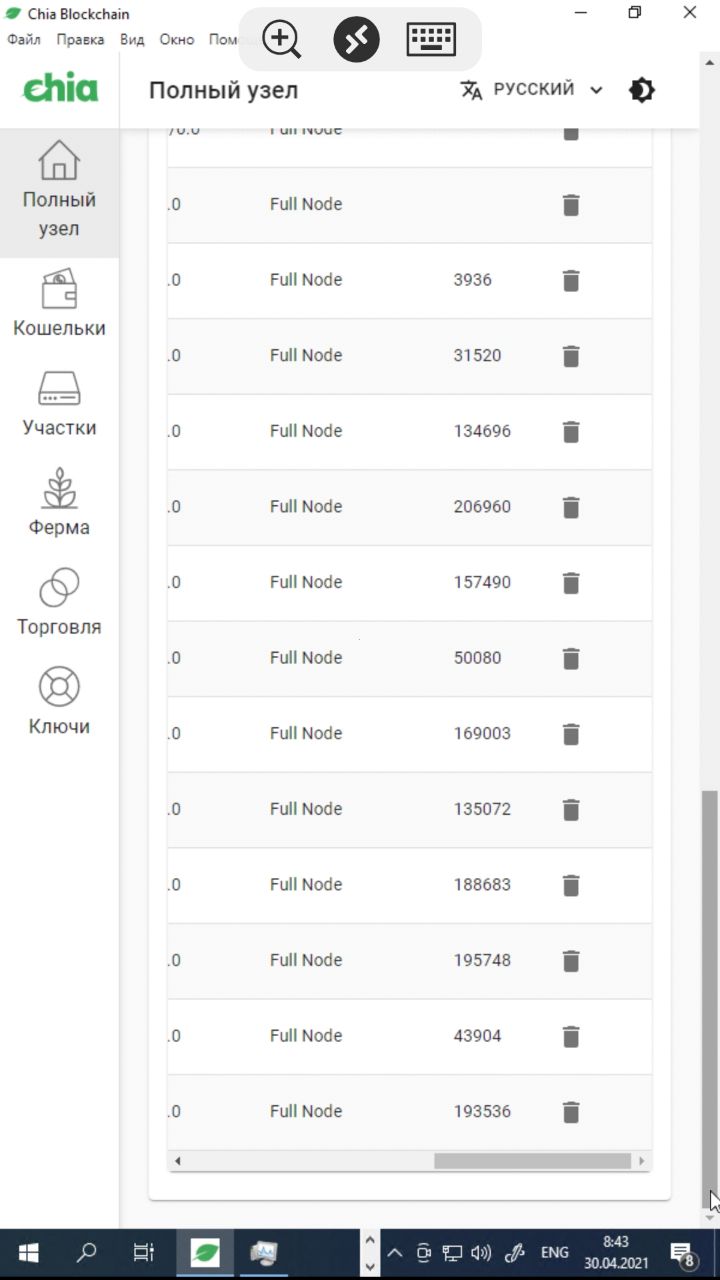720x1280 pixels.
Task: Open the РУССКИЙ language dropdown
Action: (532, 89)
